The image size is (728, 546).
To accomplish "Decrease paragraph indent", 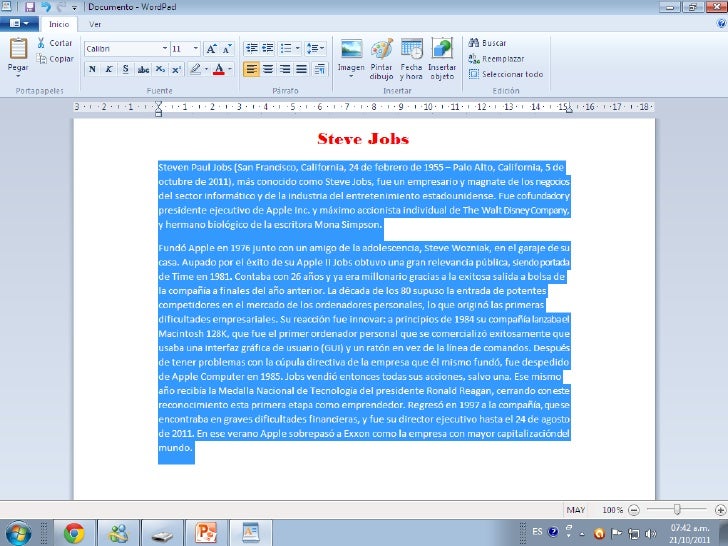I will point(252,48).
